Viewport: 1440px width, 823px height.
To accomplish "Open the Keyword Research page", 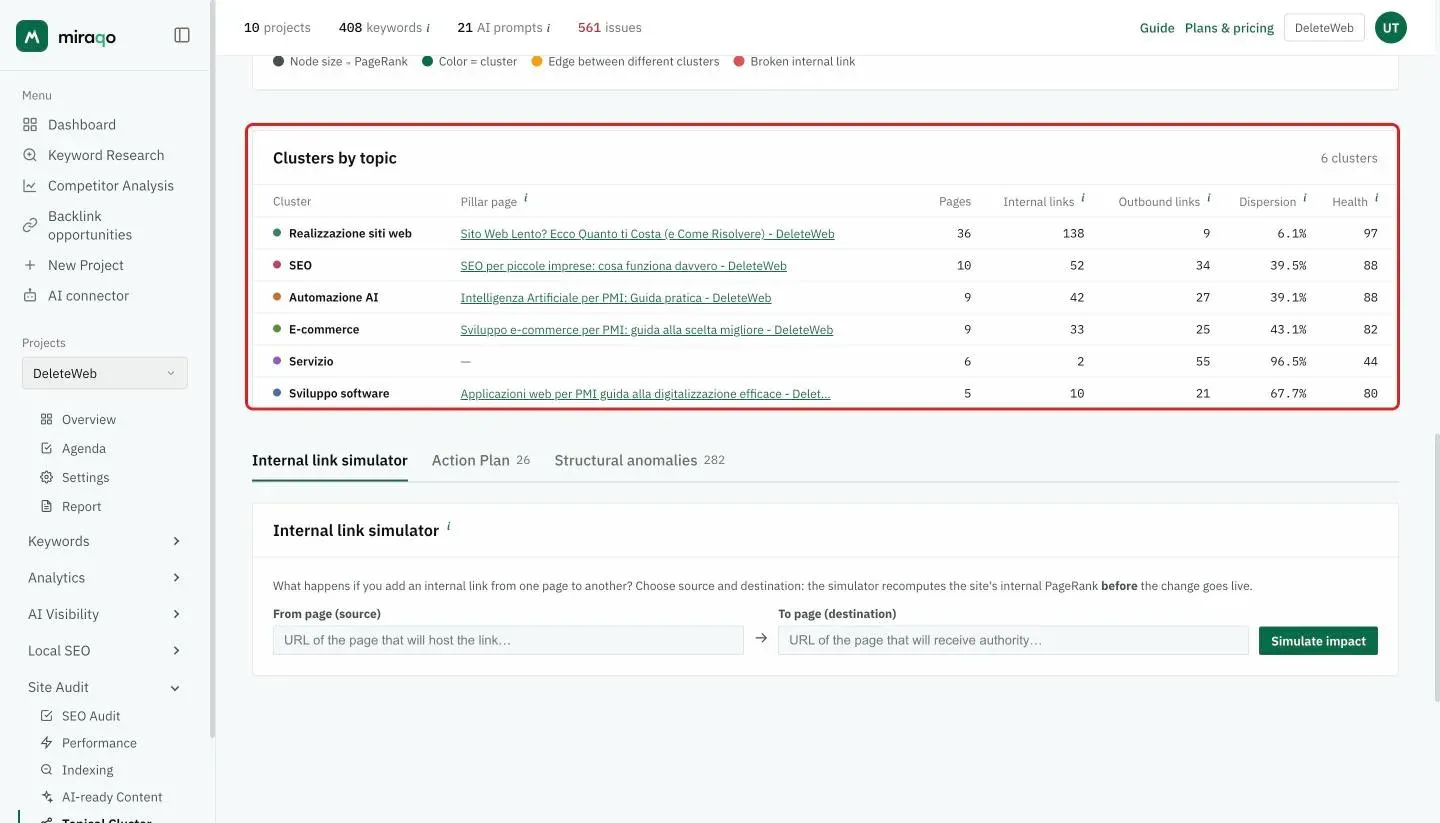I will point(106,155).
